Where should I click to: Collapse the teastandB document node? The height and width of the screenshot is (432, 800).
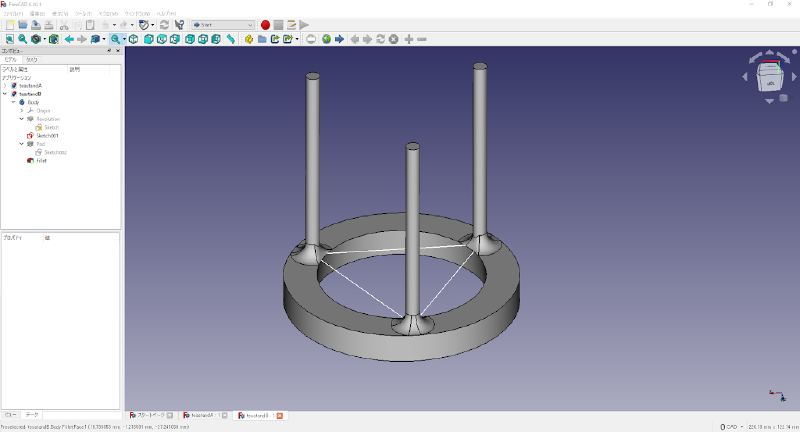(5, 94)
